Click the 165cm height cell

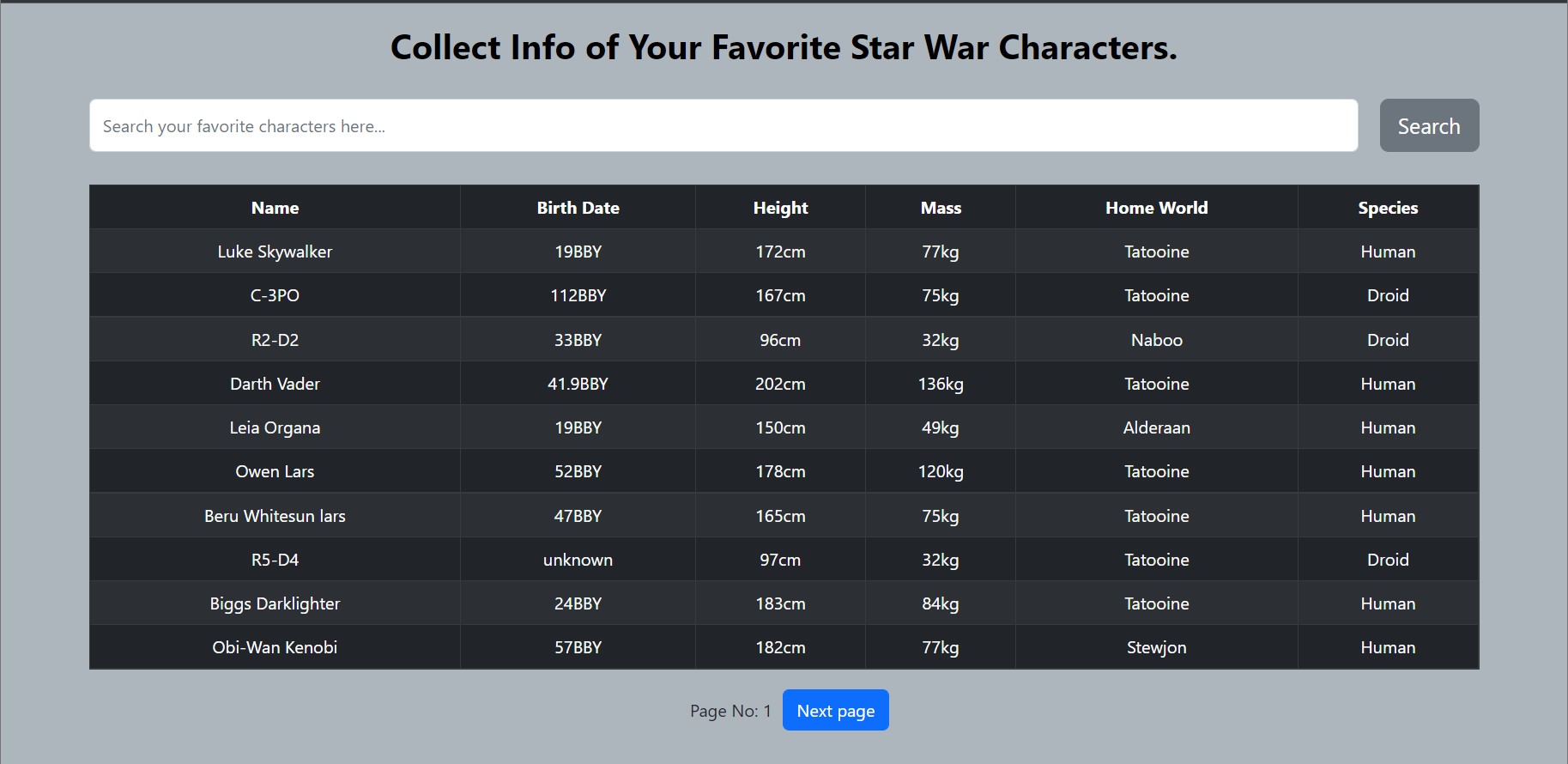(780, 516)
